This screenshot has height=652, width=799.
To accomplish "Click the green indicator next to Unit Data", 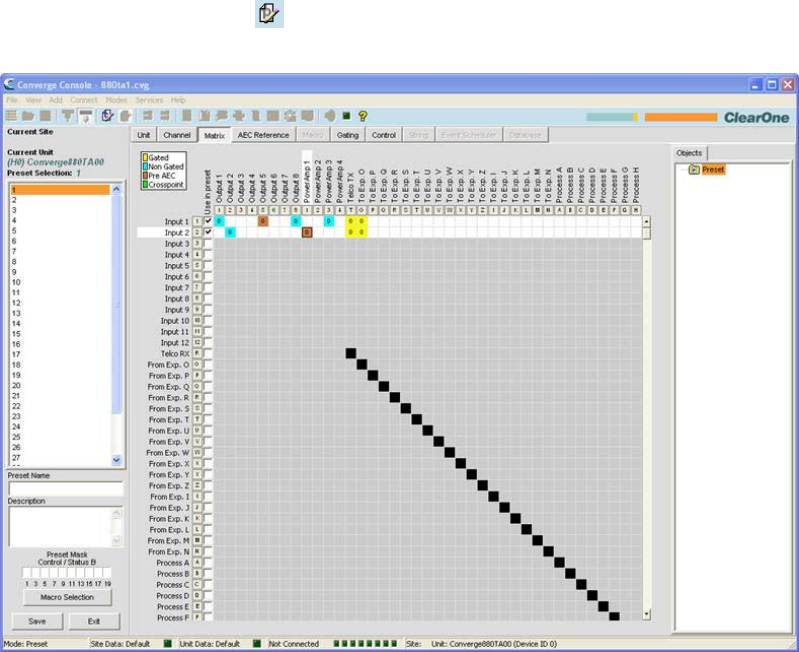I will click(x=256, y=644).
